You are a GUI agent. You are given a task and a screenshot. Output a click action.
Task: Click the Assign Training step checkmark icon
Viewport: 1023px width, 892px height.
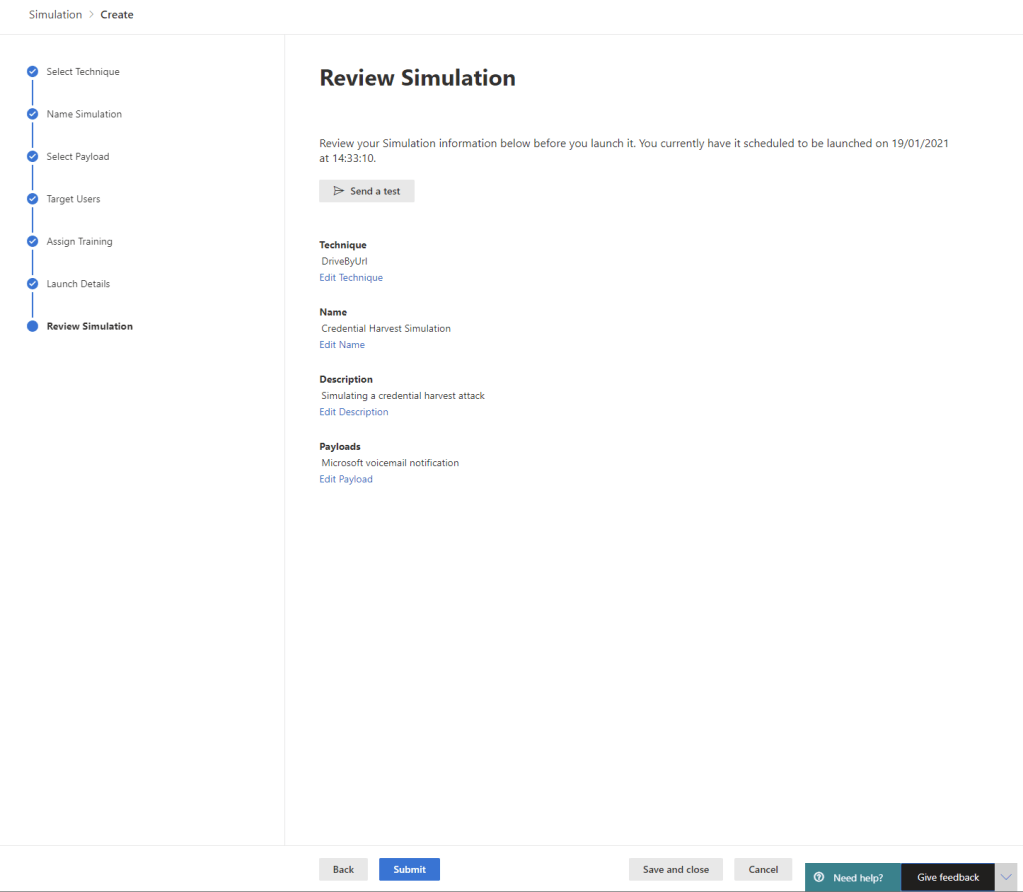point(32,242)
